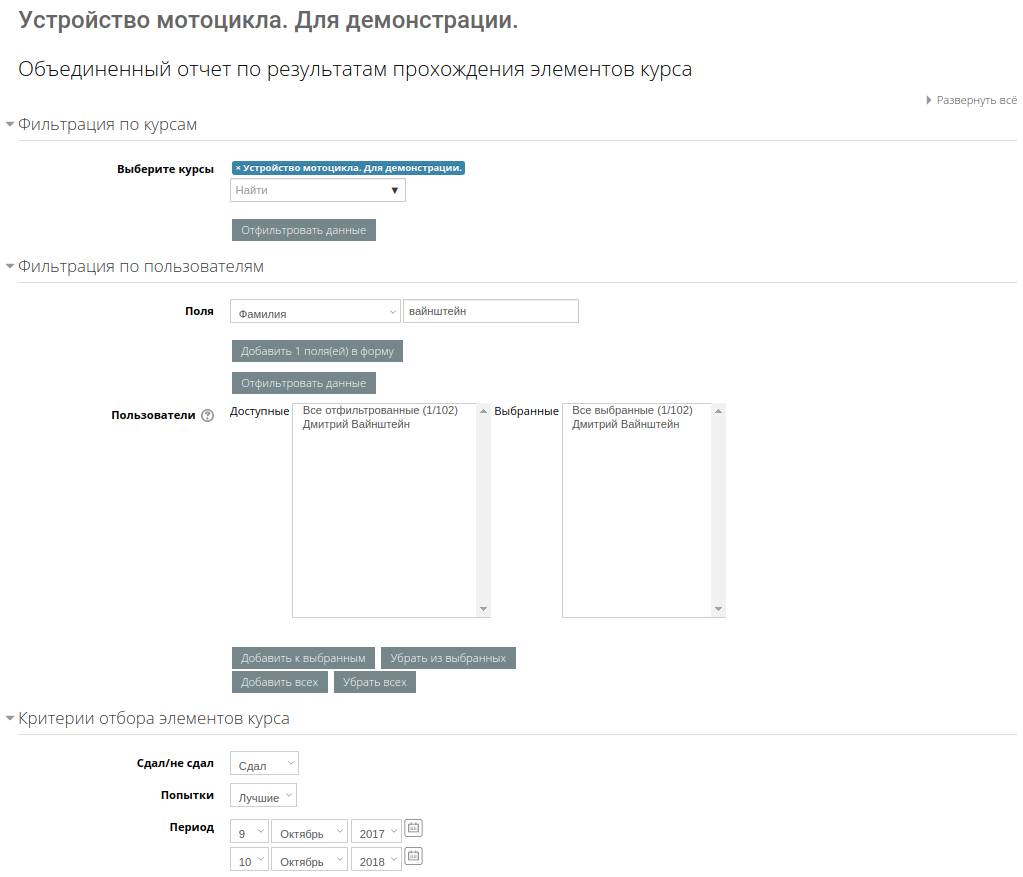
Task: Remove the selected course tag Устройство мотоцикла
Action: tap(238, 168)
